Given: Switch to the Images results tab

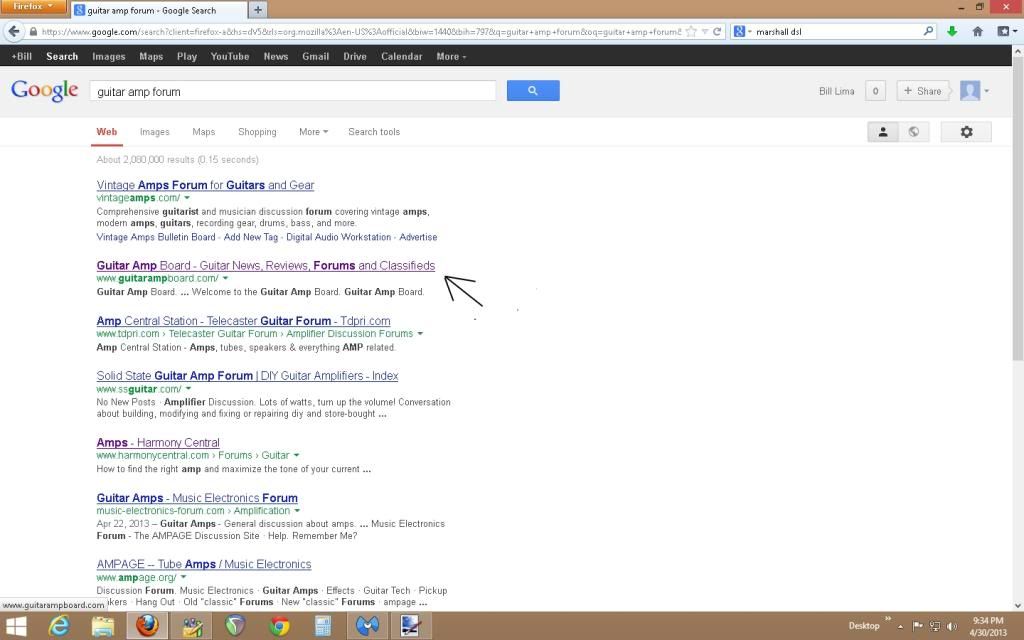Looking at the screenshot, I should pyautogui.click(x=155, y=132).
